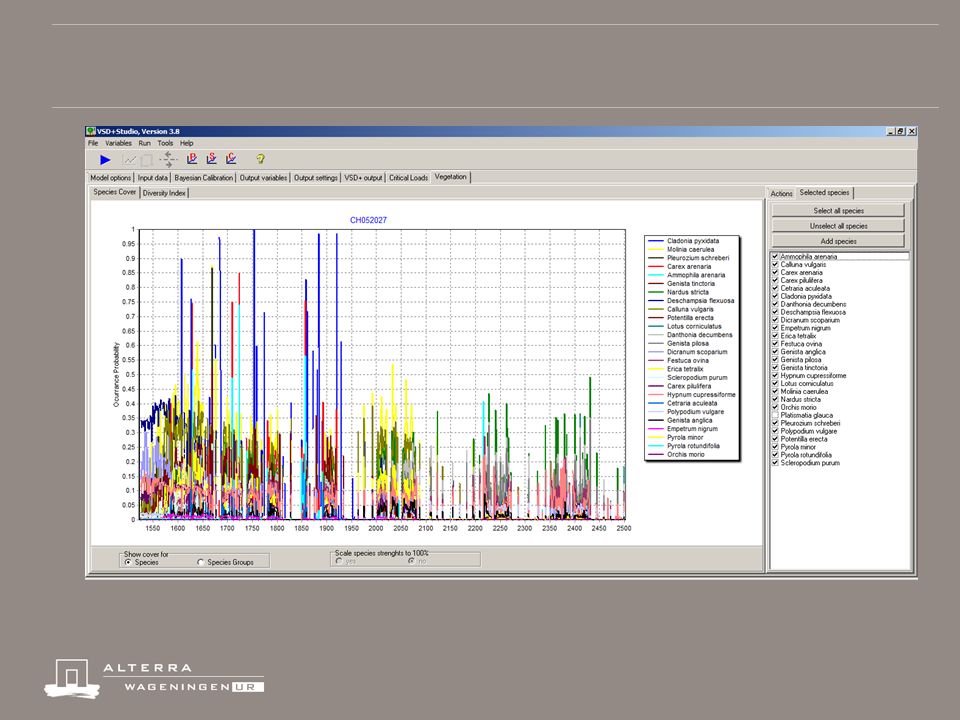Run the model with blue play icon

[x=105, y=160]
